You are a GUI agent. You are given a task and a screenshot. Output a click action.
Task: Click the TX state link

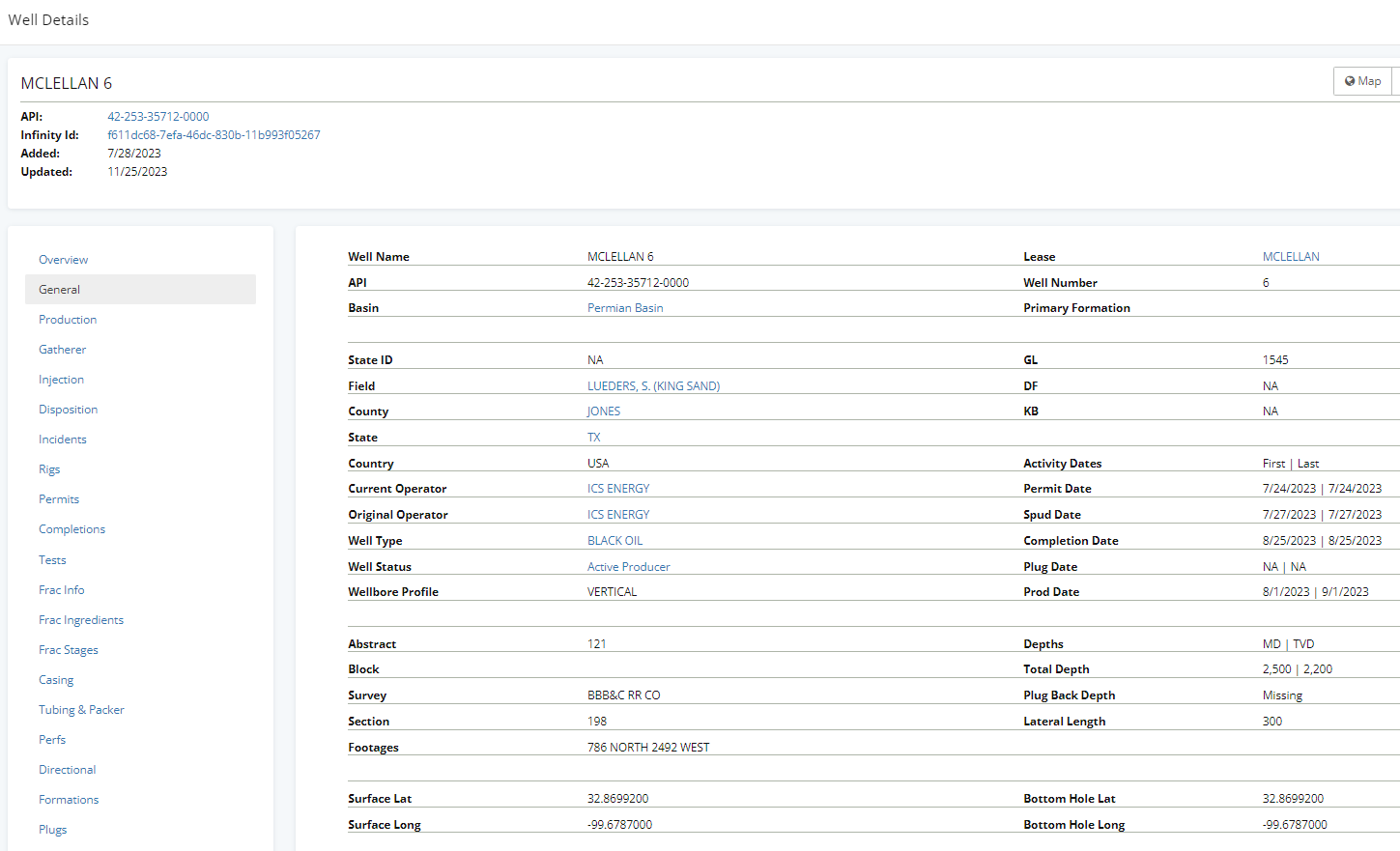593,438
